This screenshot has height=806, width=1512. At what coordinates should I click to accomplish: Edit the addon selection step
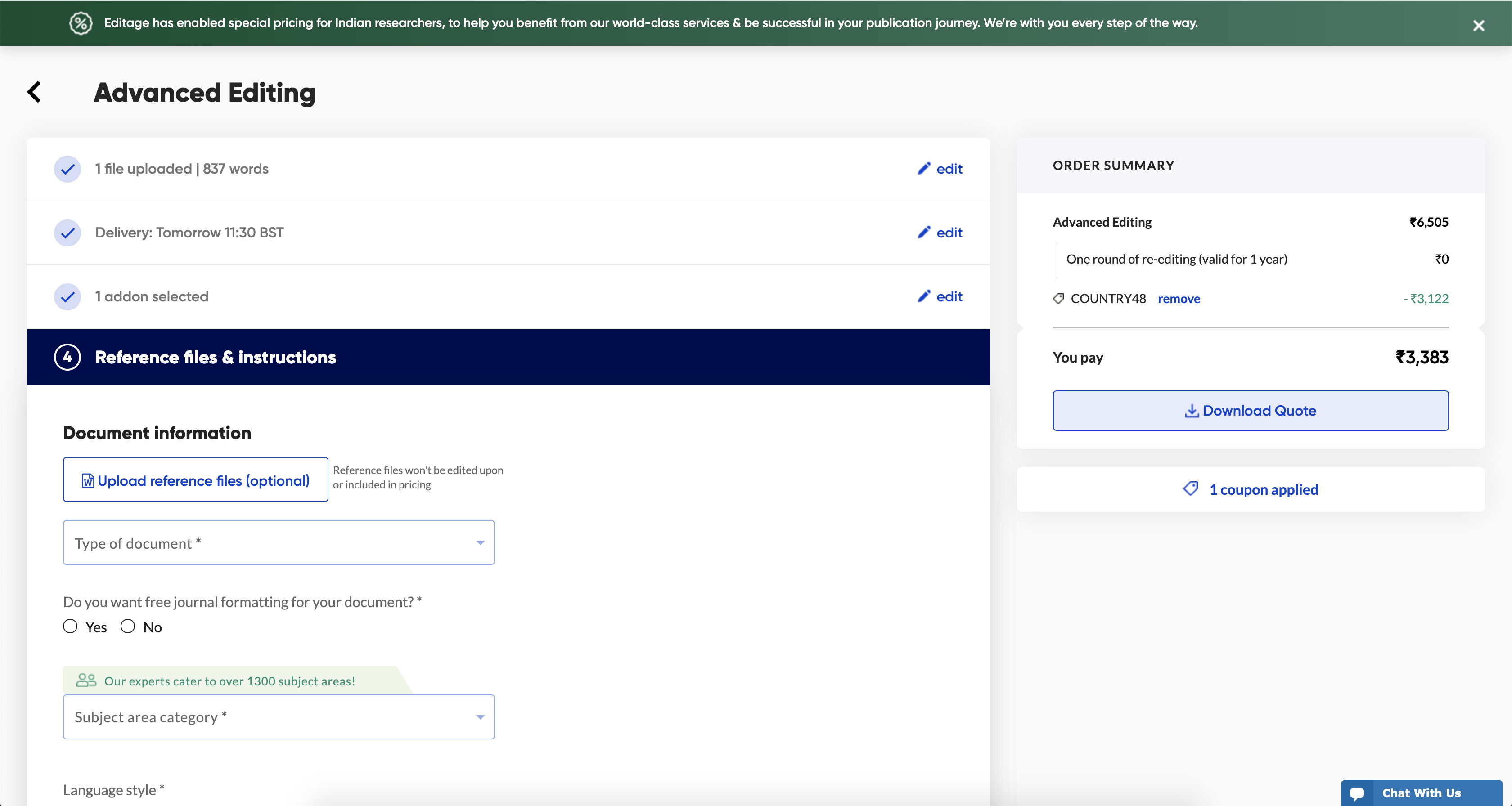click(940, 297)
